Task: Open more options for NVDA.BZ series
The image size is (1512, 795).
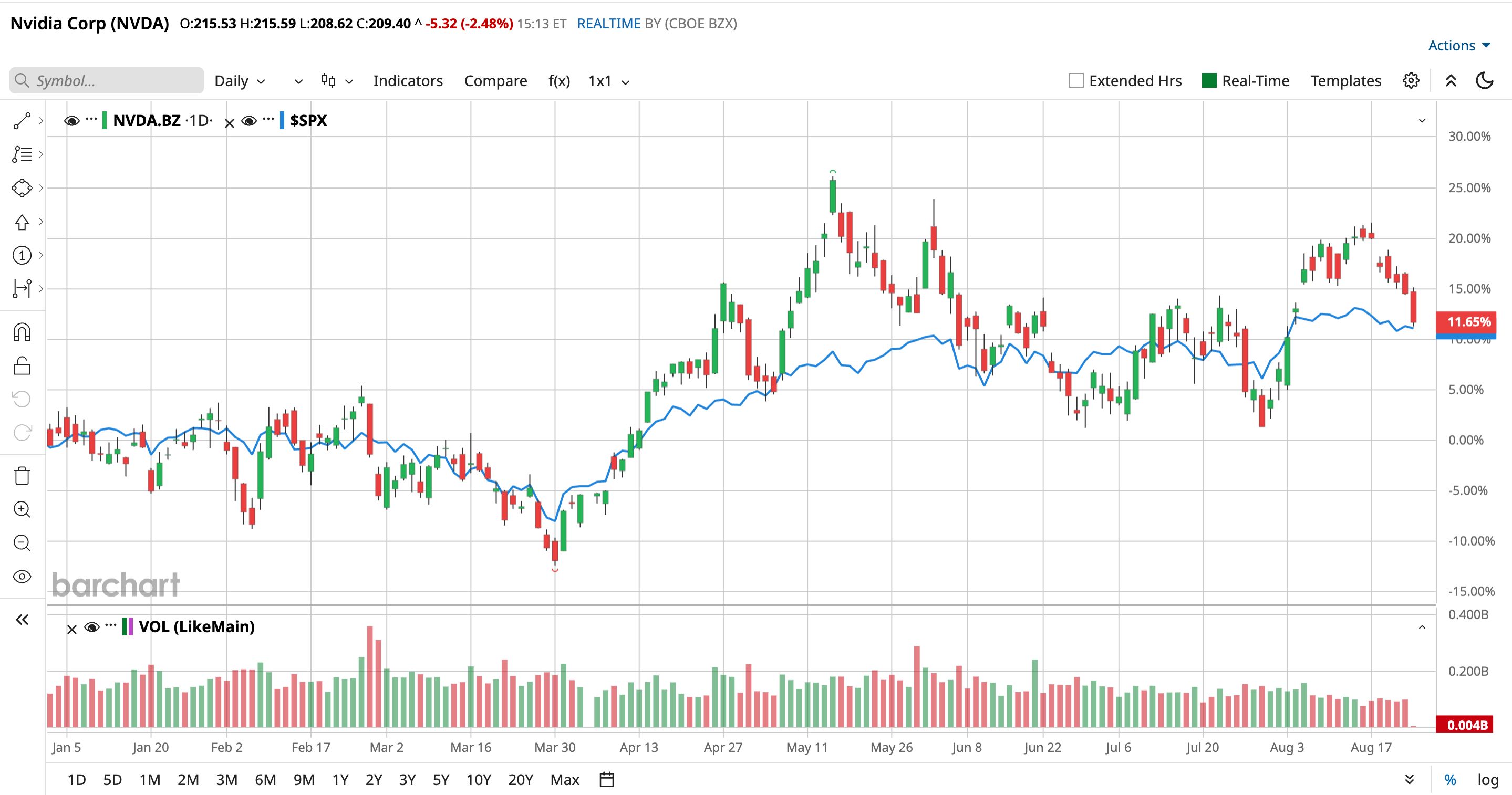Action: 91,119
